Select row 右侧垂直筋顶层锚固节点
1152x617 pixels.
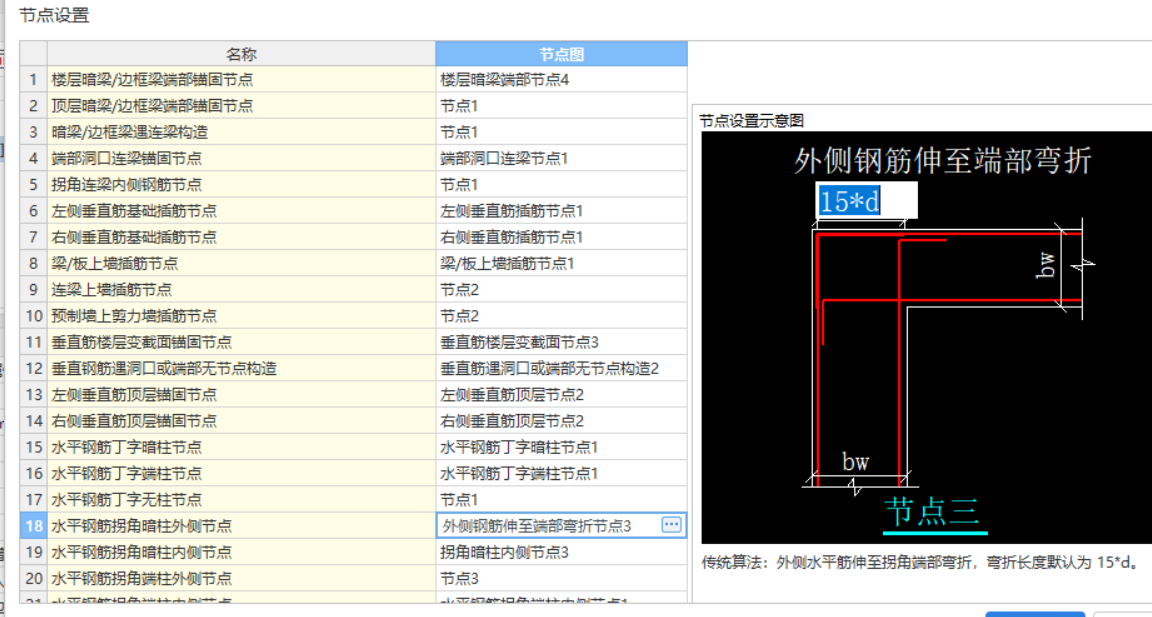242,421
